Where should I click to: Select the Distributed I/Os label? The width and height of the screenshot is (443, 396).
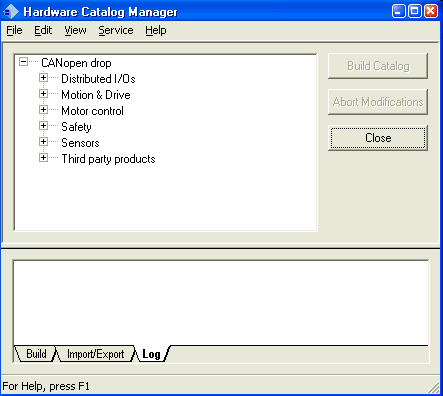pos(98,79)
